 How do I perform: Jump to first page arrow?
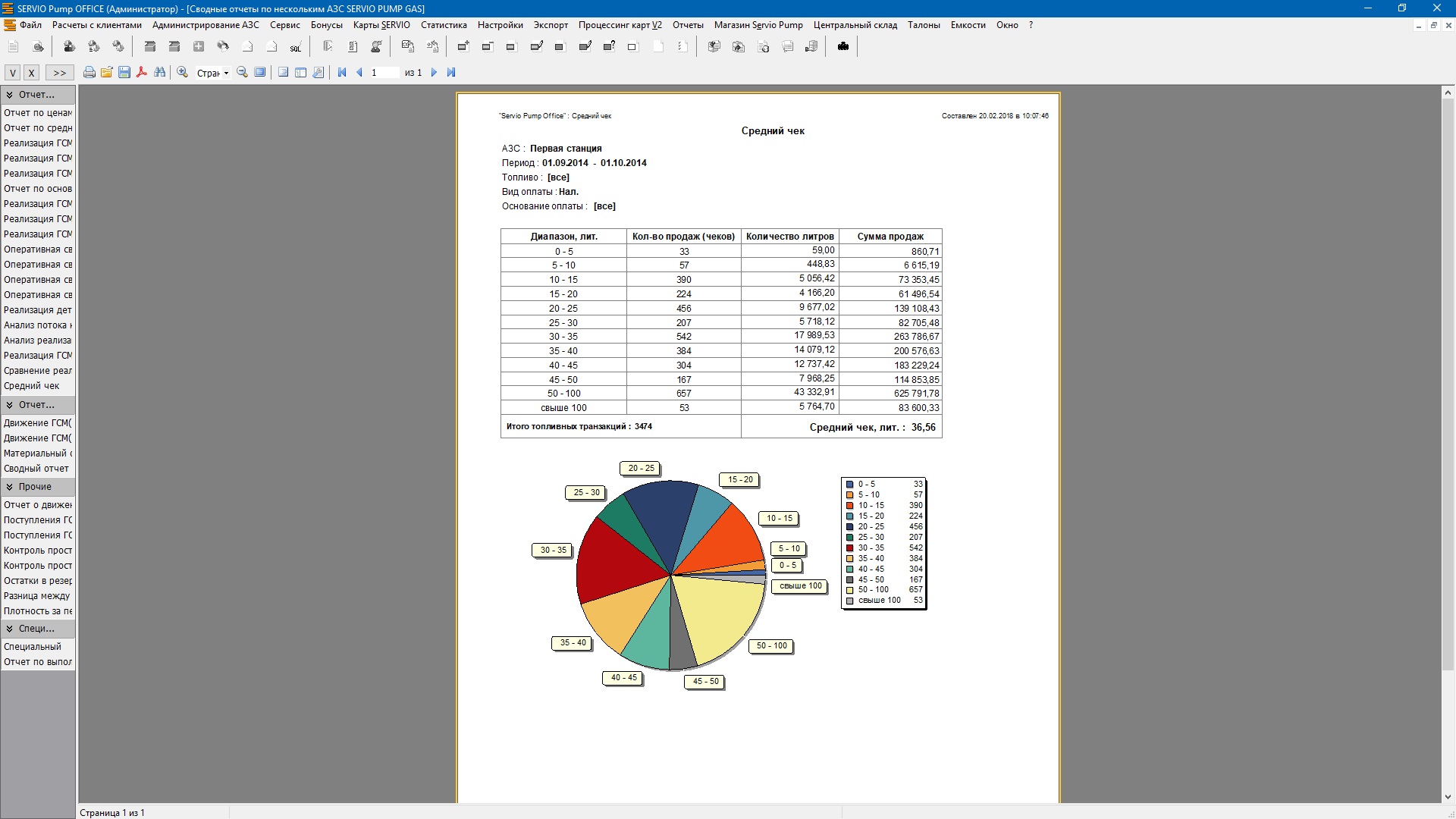pos(342,73)
